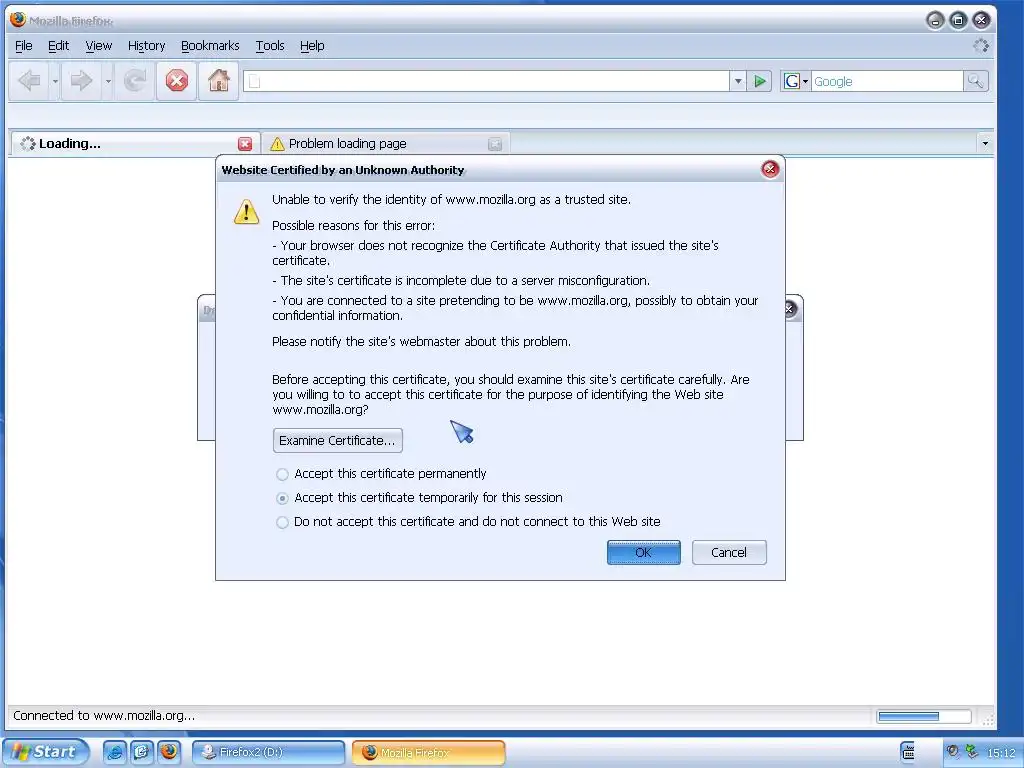Click the first system tray icon
The height and width of the screenshot is (768, 1024).
(x=953, y=752)
